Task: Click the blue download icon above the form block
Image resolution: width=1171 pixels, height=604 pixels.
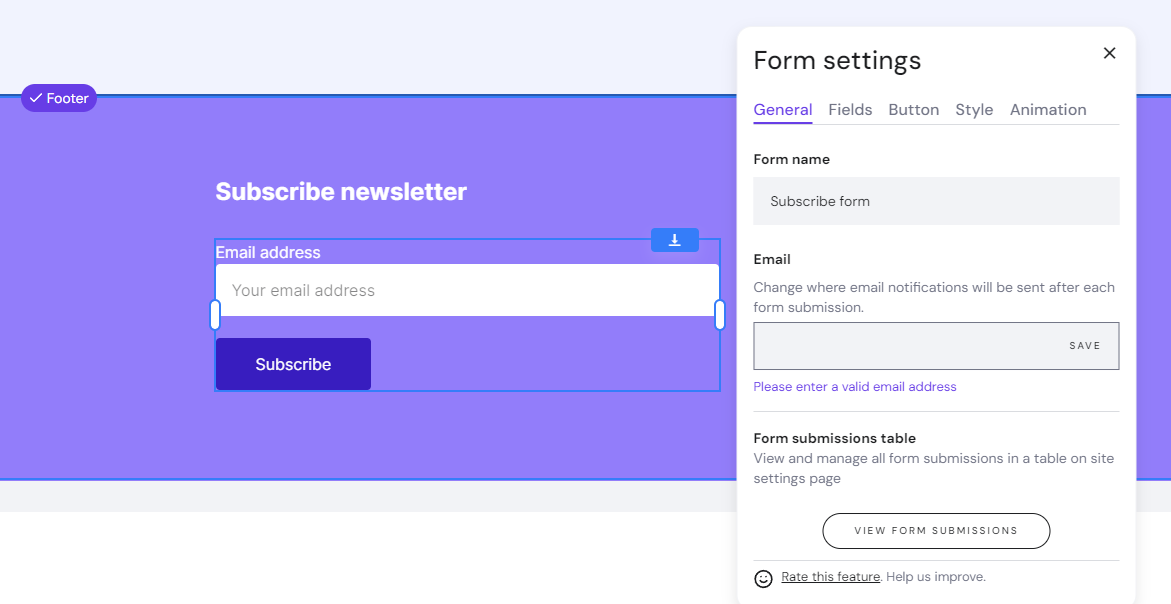Action: (675, 240)
